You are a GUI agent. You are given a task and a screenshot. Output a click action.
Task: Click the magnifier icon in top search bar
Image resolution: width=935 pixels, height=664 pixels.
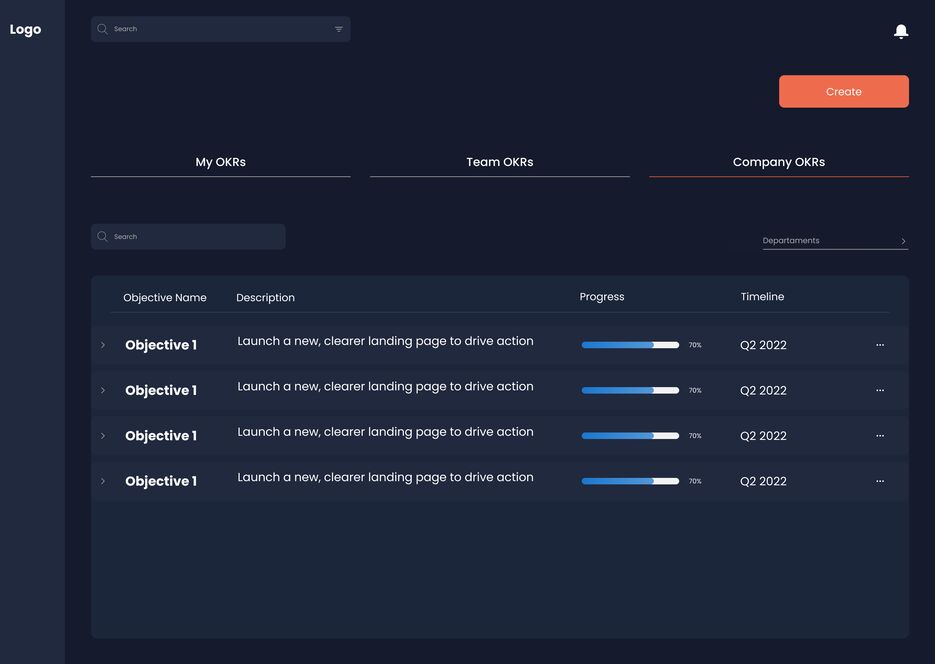[x=103, y=29]
